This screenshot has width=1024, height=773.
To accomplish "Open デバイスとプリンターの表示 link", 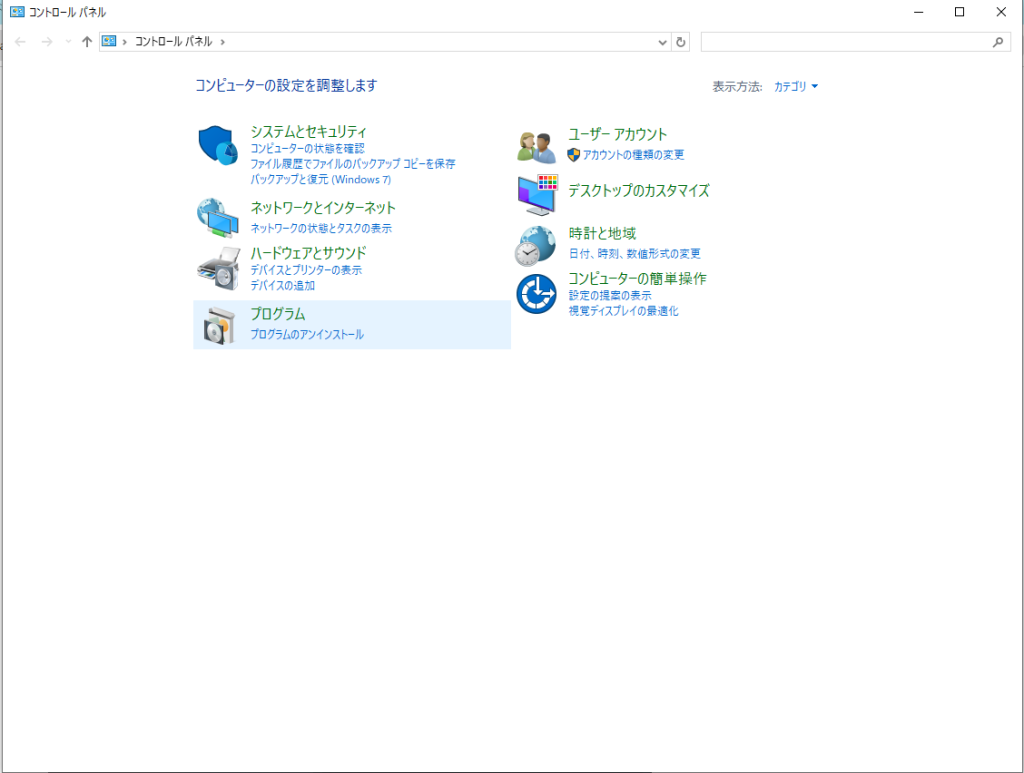I will point(306,270).
